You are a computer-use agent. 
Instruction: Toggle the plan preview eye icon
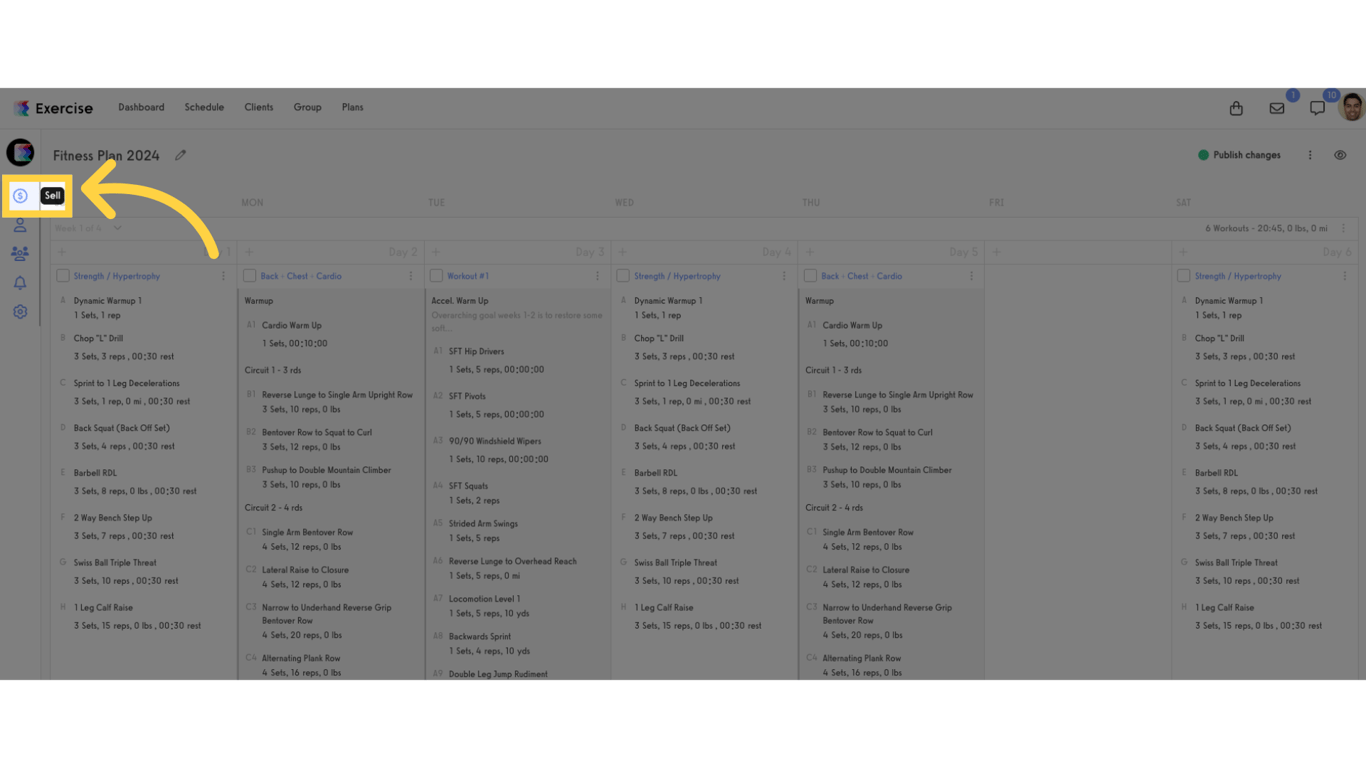pyautogui.click(x=1340, y=155)
